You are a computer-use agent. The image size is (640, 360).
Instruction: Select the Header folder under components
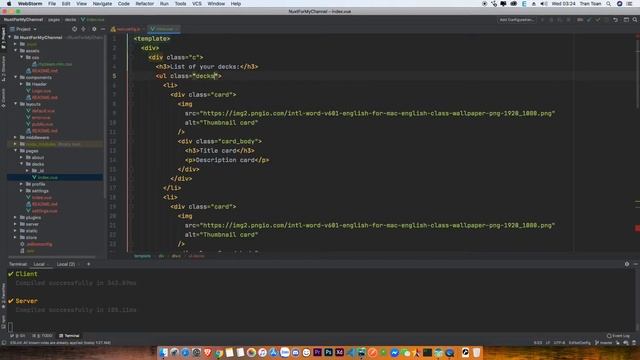39,84
